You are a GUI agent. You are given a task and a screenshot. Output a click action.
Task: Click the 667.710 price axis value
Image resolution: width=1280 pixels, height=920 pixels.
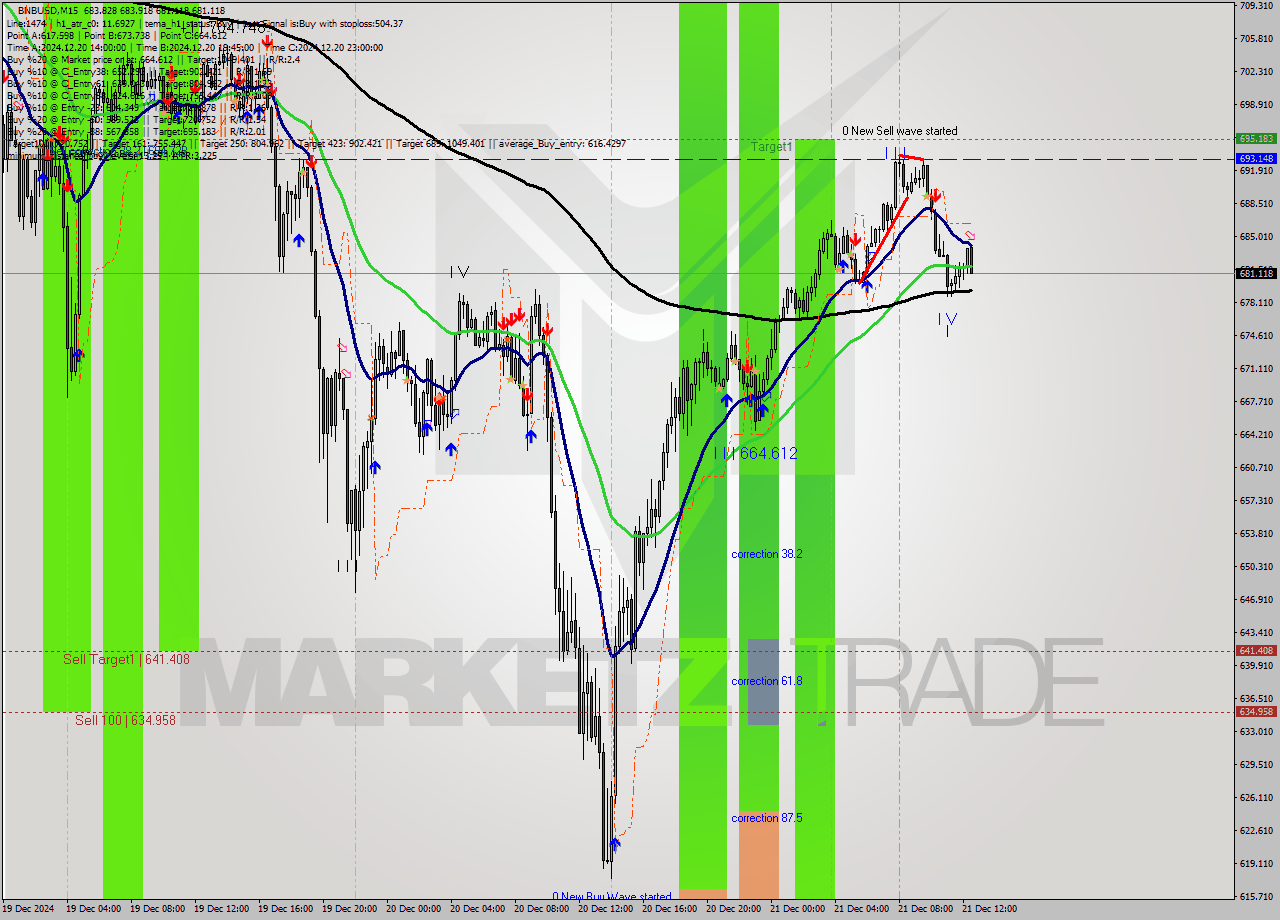(x=1256, y=402)
